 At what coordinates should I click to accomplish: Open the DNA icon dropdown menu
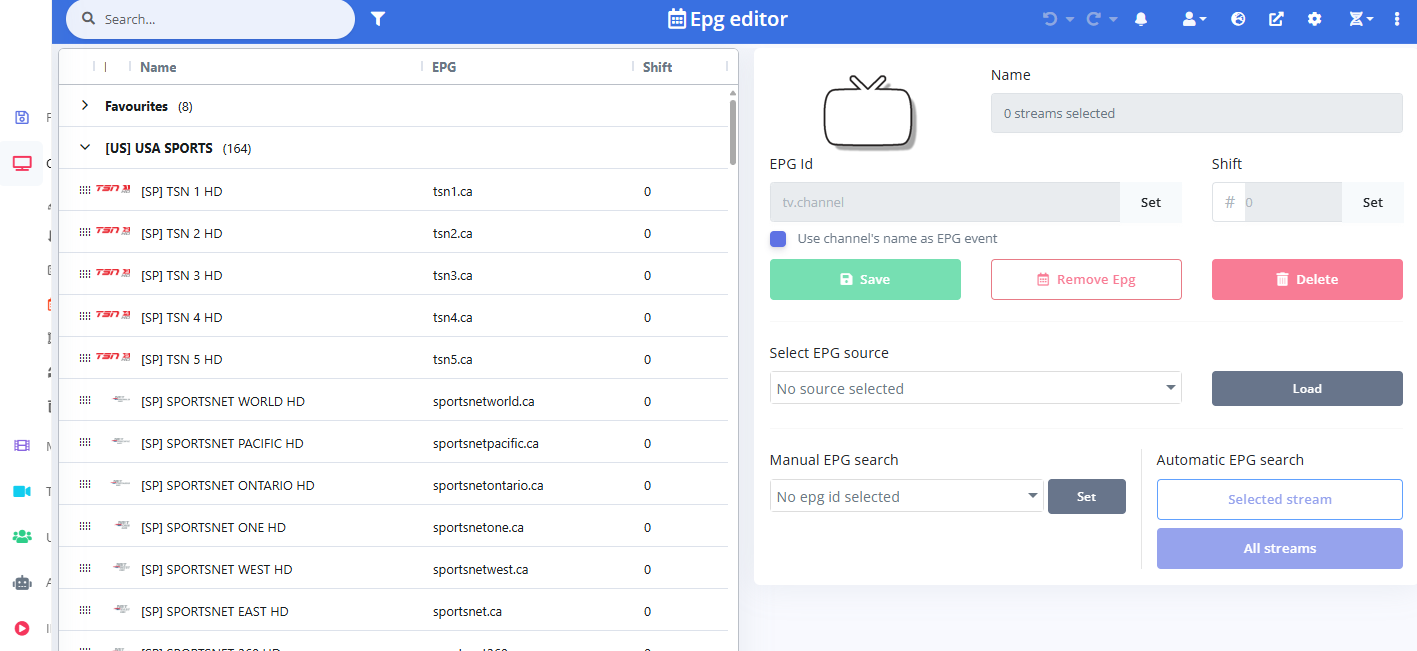point(1361,18)
